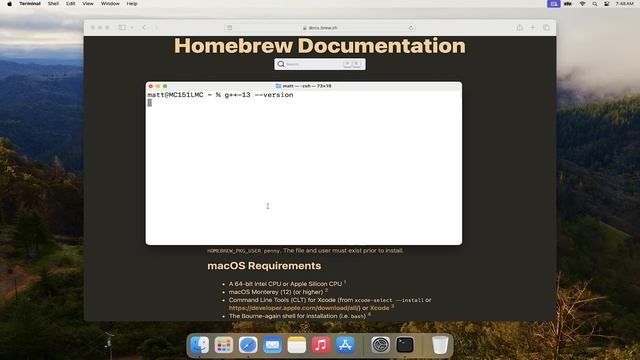Click the Homebrew Documentation heading
The width and height of the screenshot is (640, 360).
click(x=320, y=46)
